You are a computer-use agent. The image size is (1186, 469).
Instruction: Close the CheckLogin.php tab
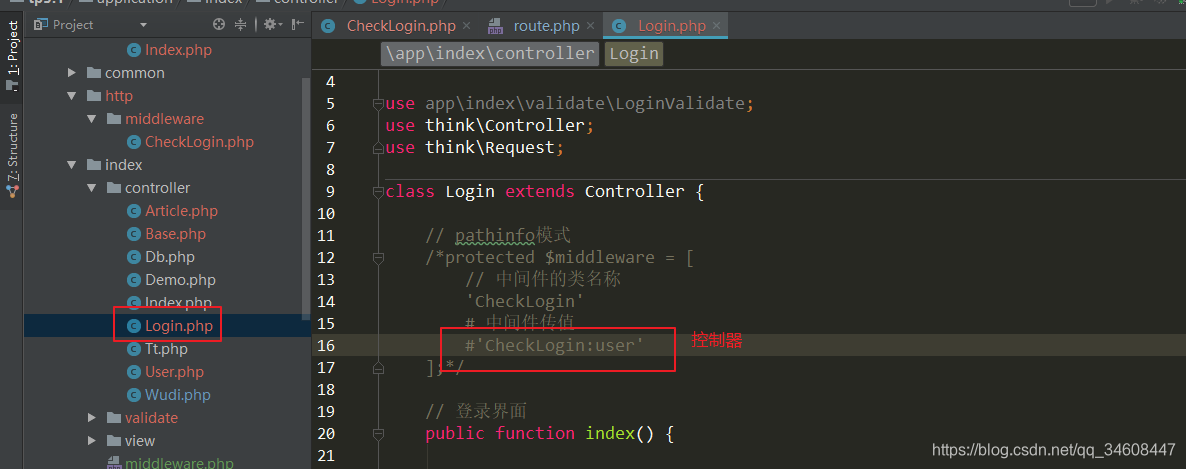coord(466,26)
